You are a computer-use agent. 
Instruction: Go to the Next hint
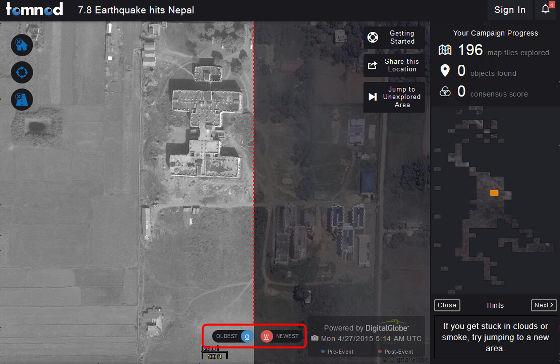pos(544,305)
